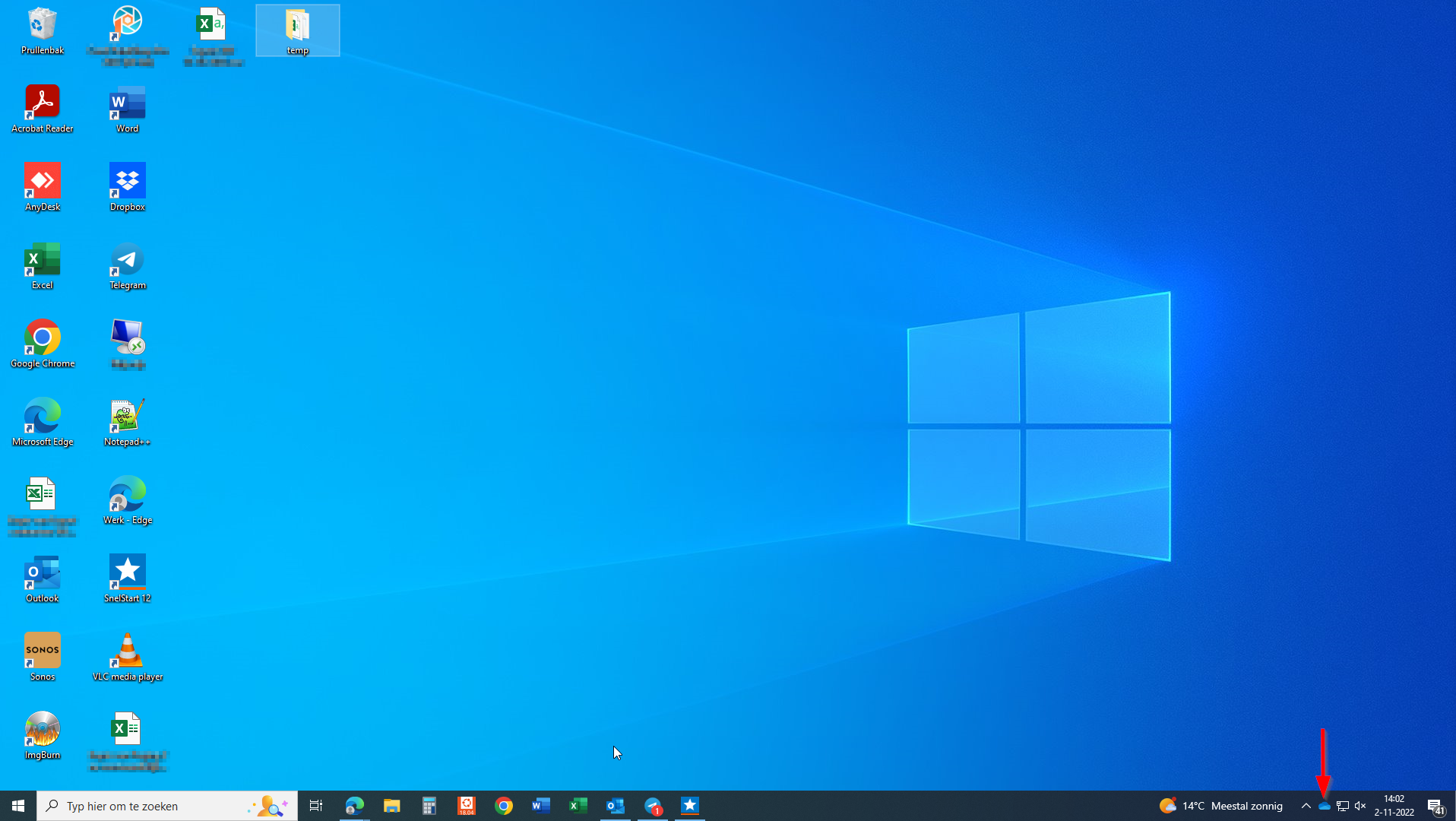Select the Acrobat Reader desktop shortcut
1456x821 pixels.
click(x=43, y=109)
